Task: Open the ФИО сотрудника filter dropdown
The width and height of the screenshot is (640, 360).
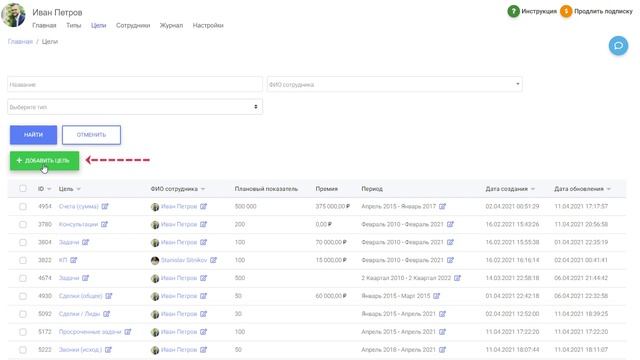Action: (x=394, y=84)
